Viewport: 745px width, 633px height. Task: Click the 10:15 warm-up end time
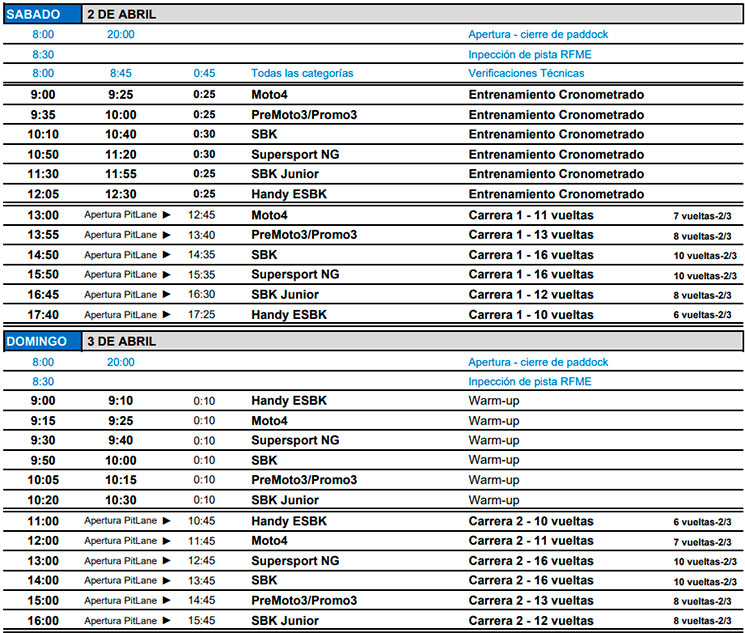(121, 480)
